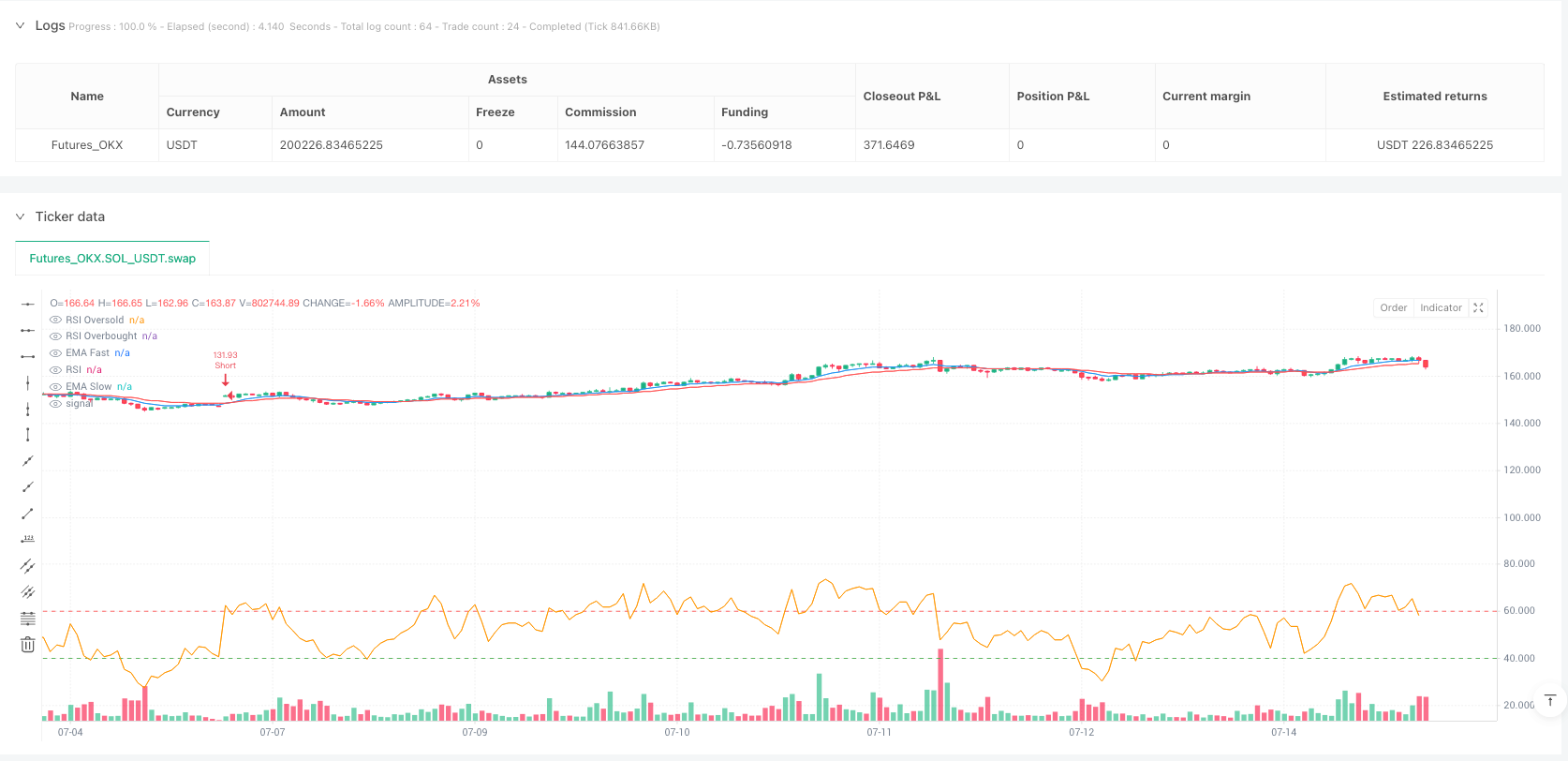Click the trash icon to delete drawings
The height and width of the screenshot is (761, 1568).
point(28,645)
